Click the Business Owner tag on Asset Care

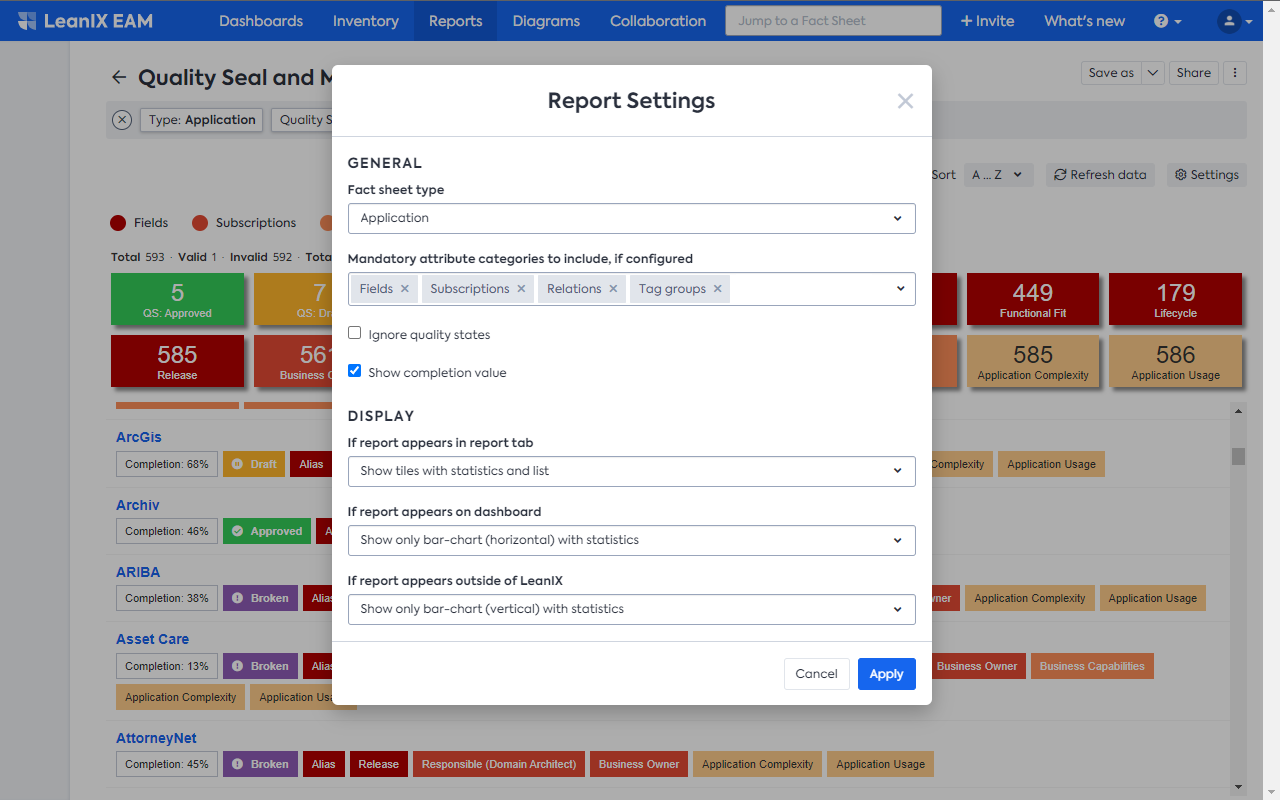click(977, 666)
